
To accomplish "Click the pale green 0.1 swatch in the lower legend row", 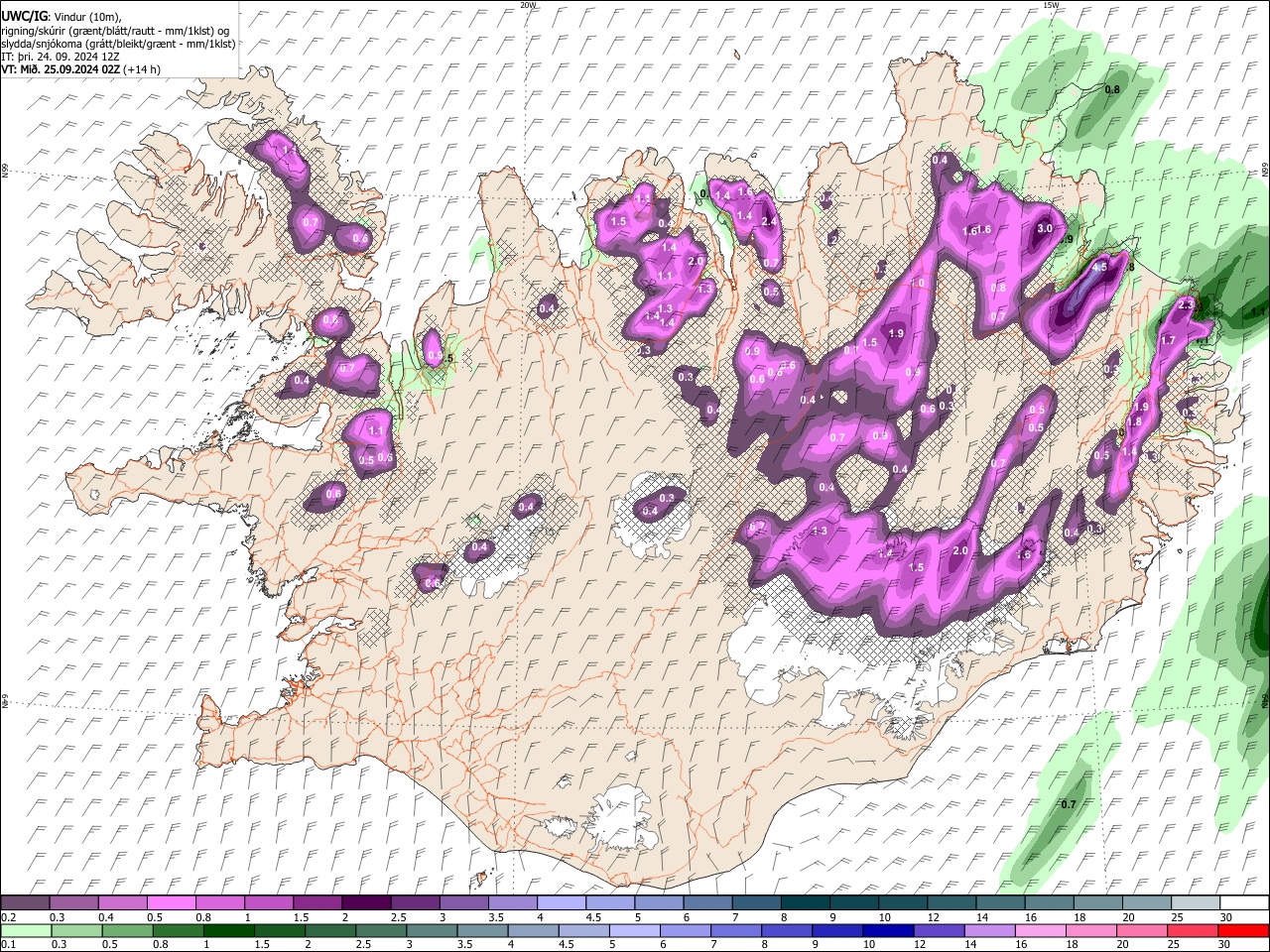I will [25, 931].
